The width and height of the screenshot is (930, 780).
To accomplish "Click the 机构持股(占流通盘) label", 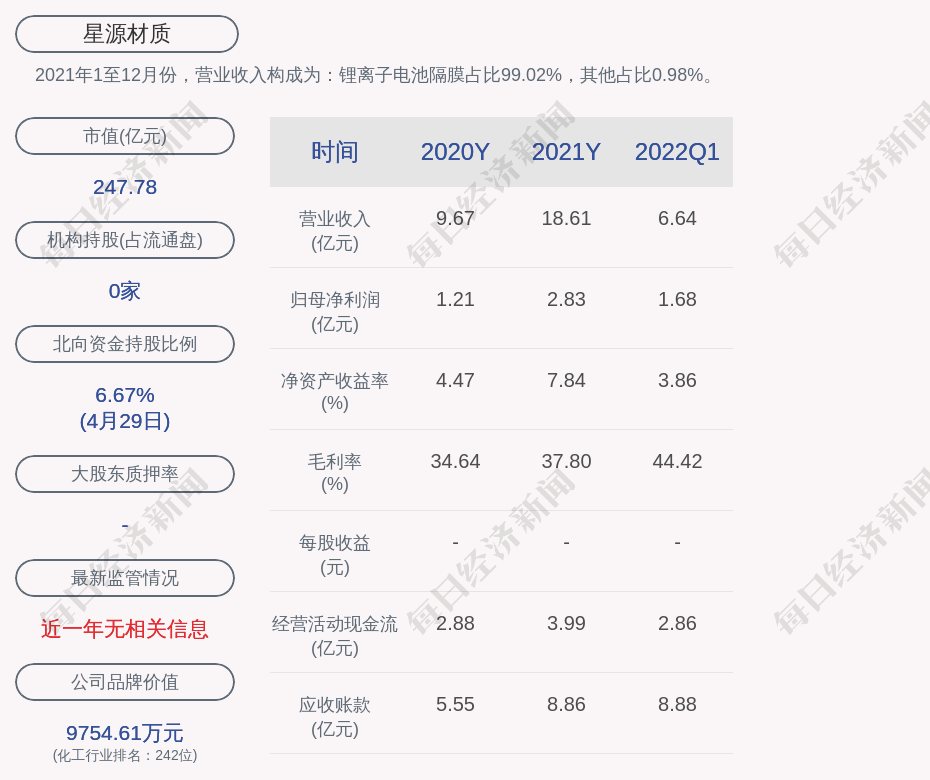I will 125,240.
